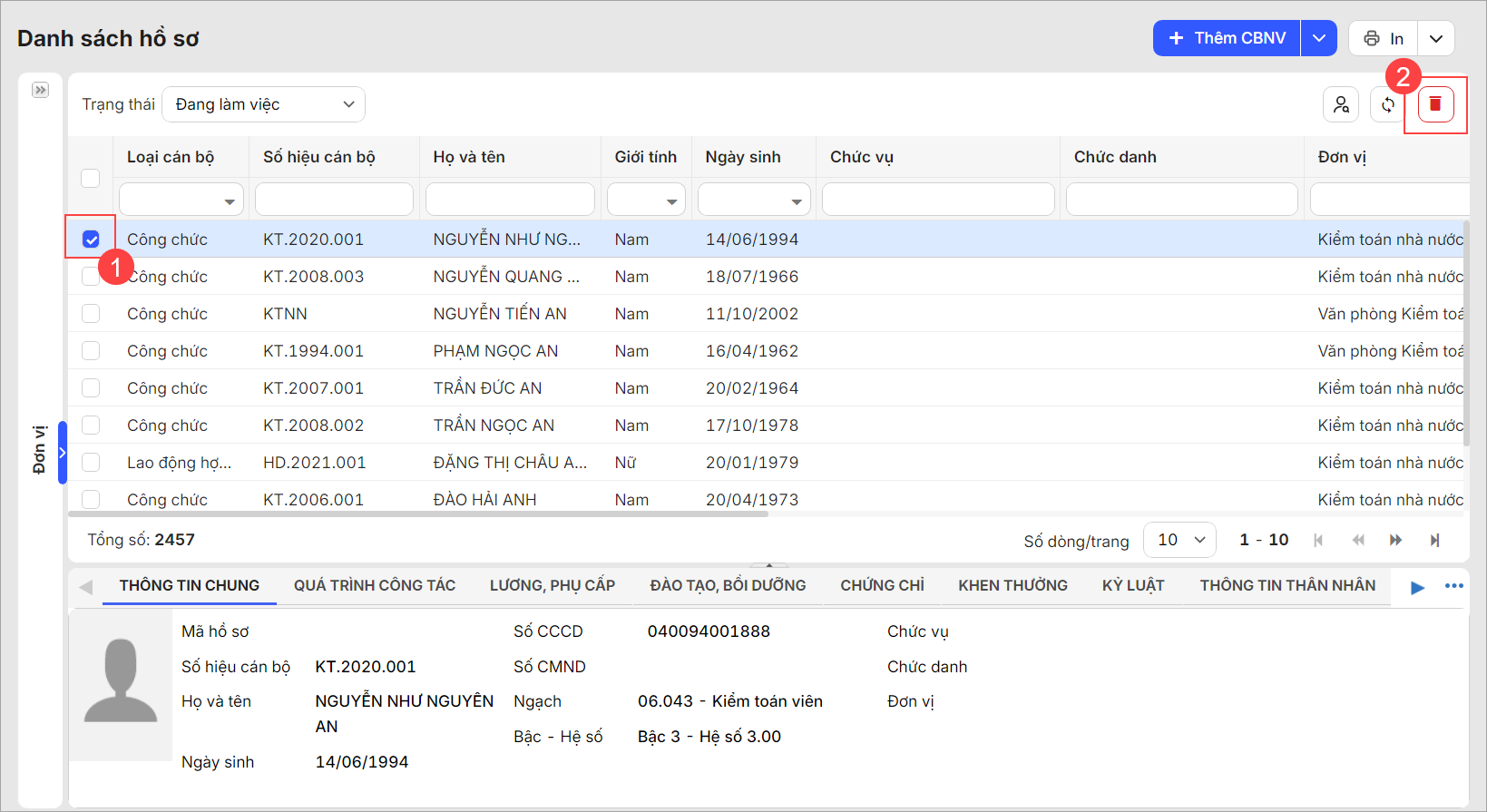Click the In print button
Screen dimensions: 1487x812
tap(1384, 38)
